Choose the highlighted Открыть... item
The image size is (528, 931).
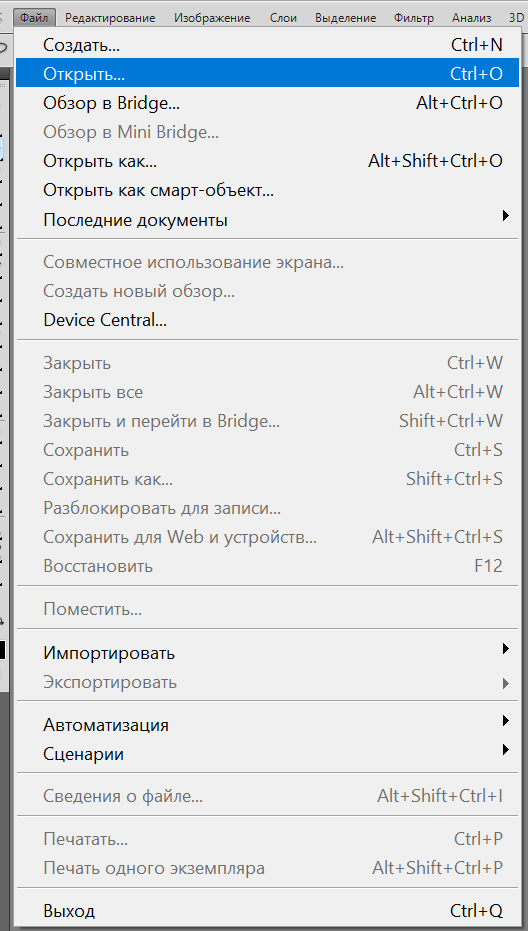click(x=267, y=73)
